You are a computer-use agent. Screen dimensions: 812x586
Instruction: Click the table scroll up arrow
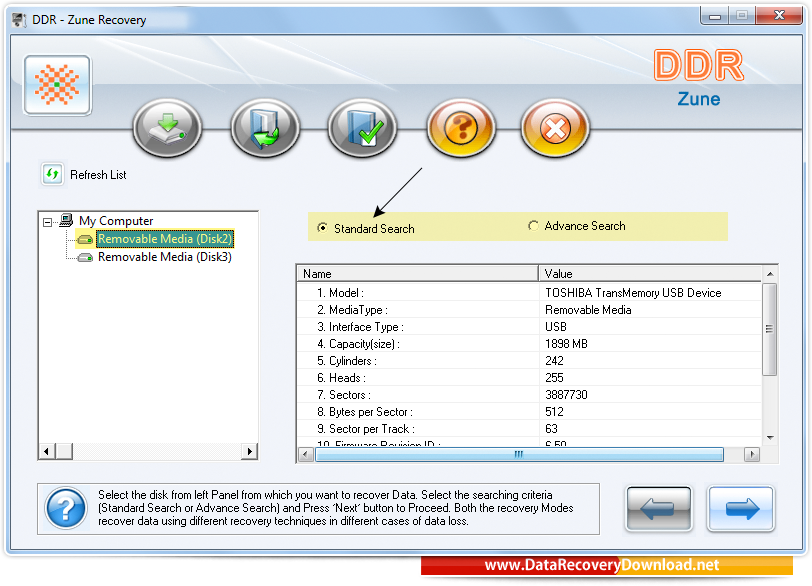pyautogui.click(x=770, y=274)
